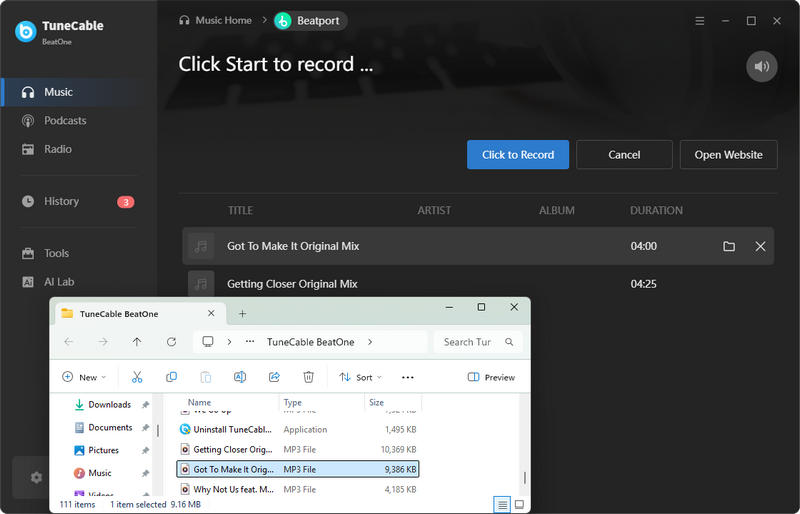Go back in File Explorer

point(69,342)
